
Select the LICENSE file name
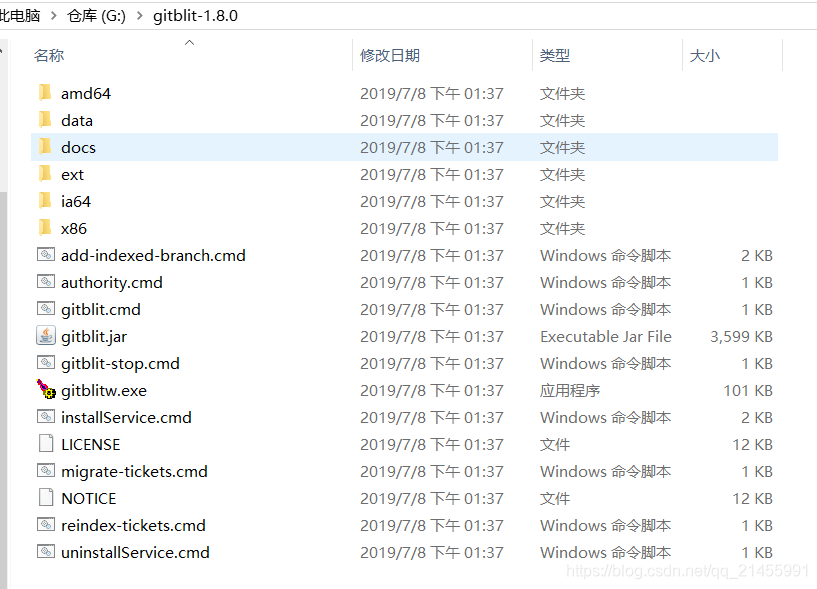(91, 445)
